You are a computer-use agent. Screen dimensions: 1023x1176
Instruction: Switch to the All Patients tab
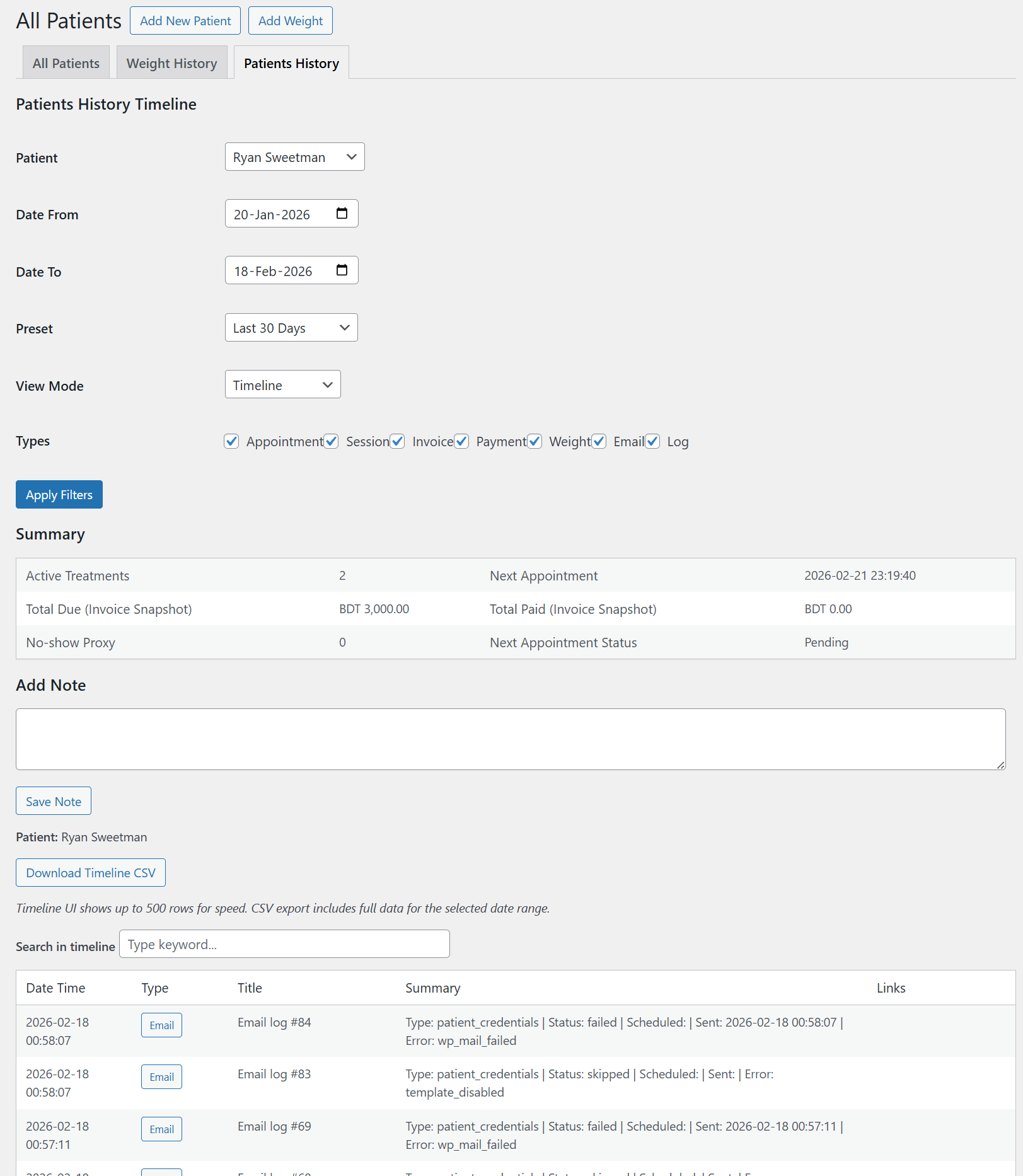pos(66,62)
